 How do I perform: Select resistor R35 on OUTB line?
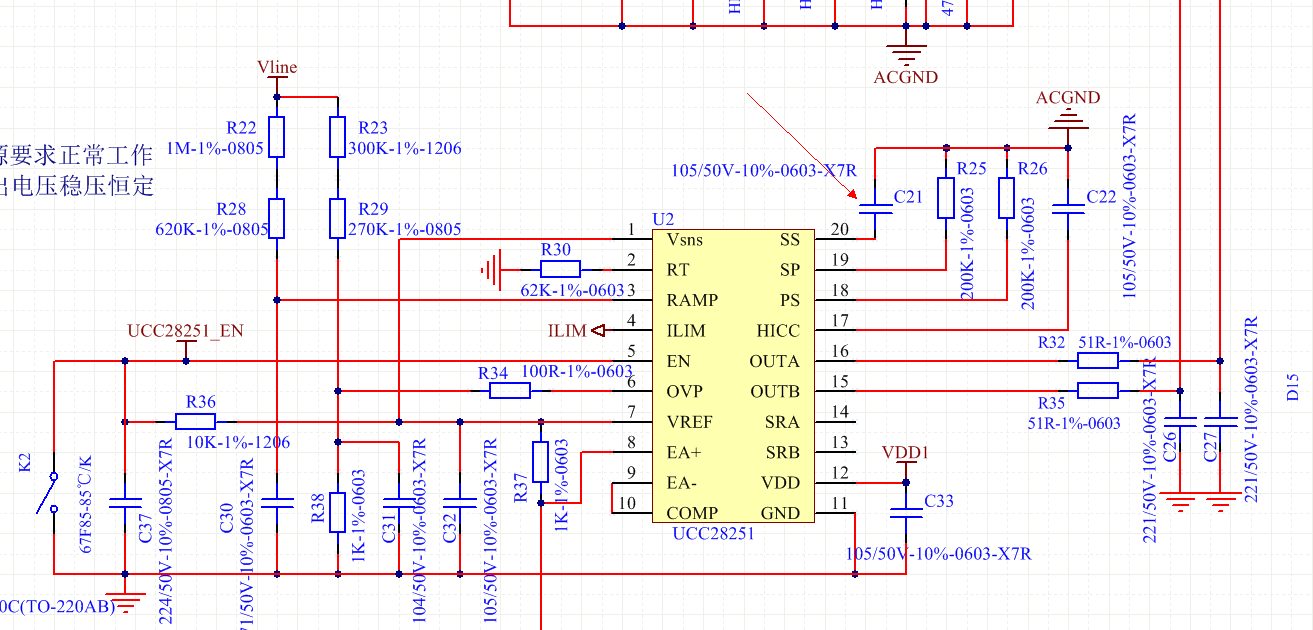pos(1098,390)
